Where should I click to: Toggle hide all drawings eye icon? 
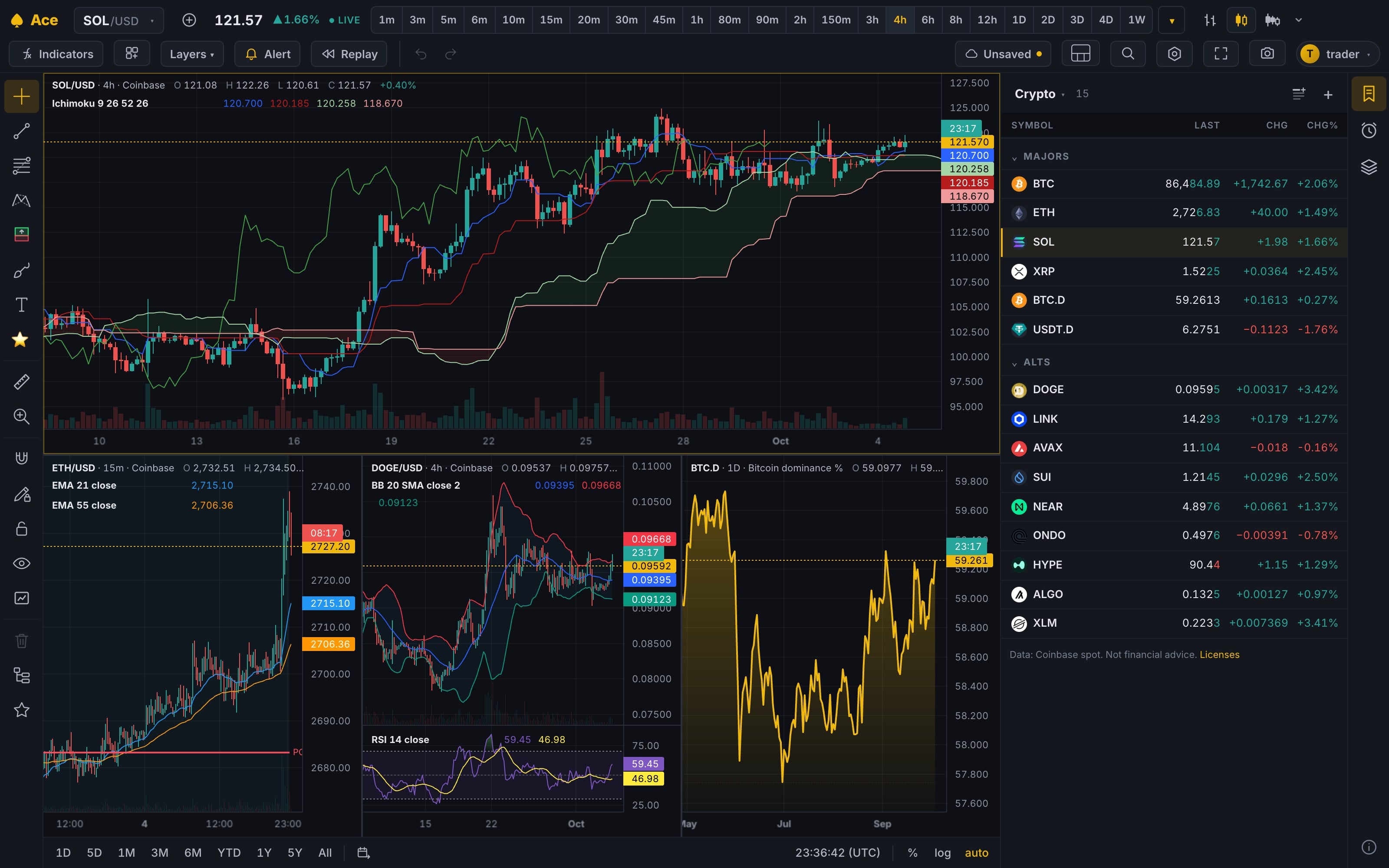(21, 563)
